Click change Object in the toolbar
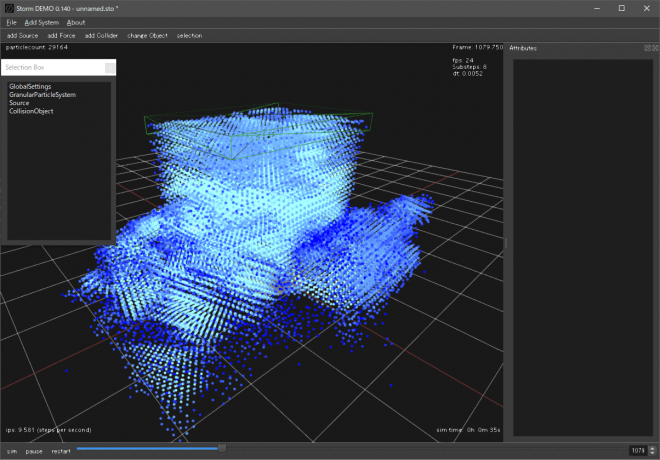 [147, 36]
